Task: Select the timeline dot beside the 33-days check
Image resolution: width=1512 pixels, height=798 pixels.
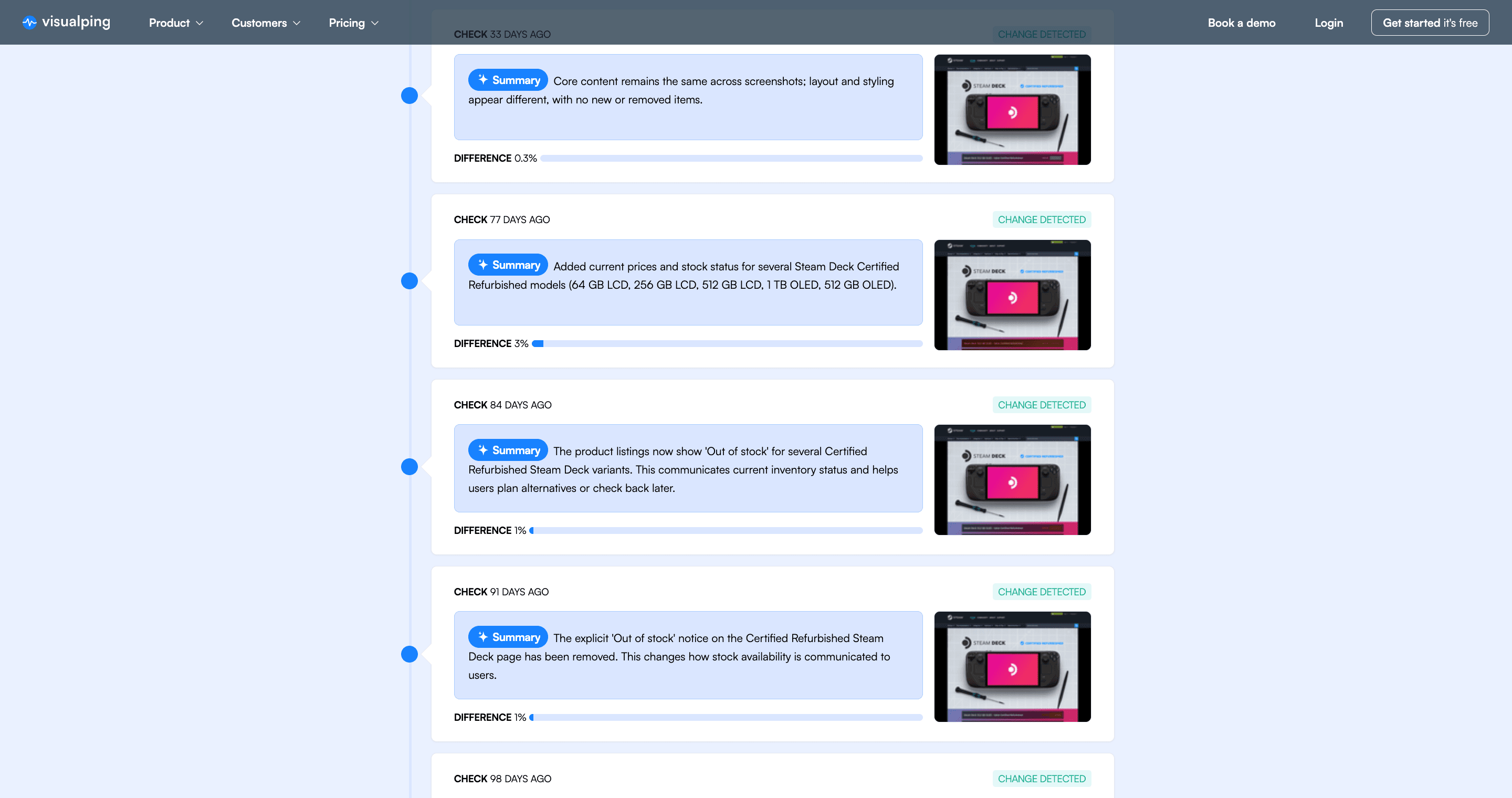Action: click(409, 95)
